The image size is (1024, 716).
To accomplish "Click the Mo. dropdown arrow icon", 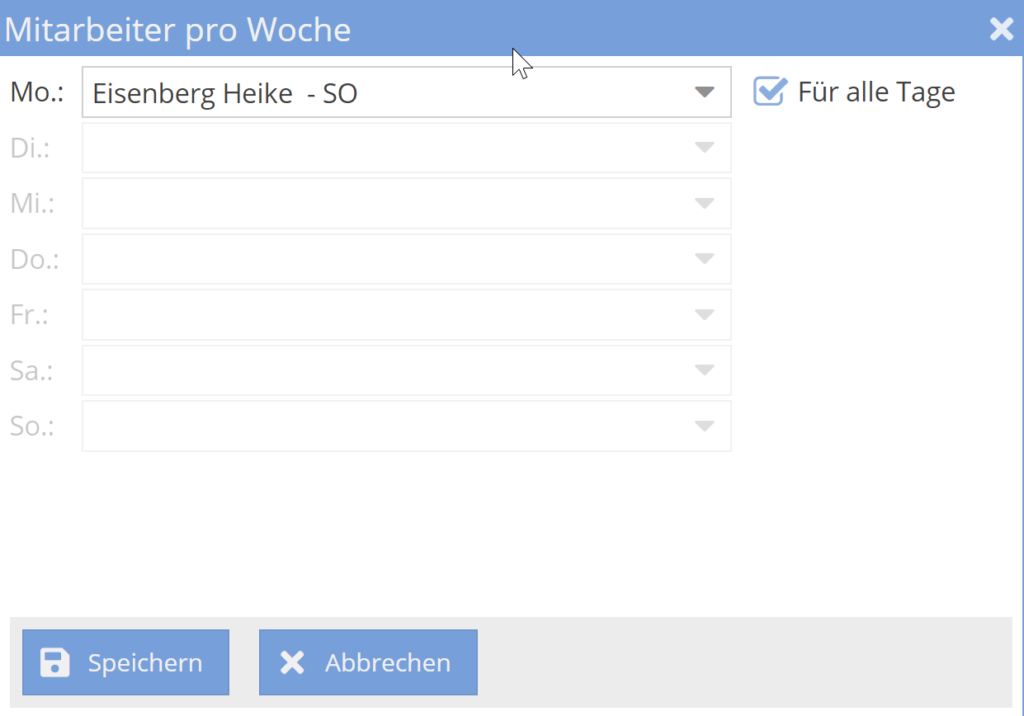I will [x=707, y=91].
